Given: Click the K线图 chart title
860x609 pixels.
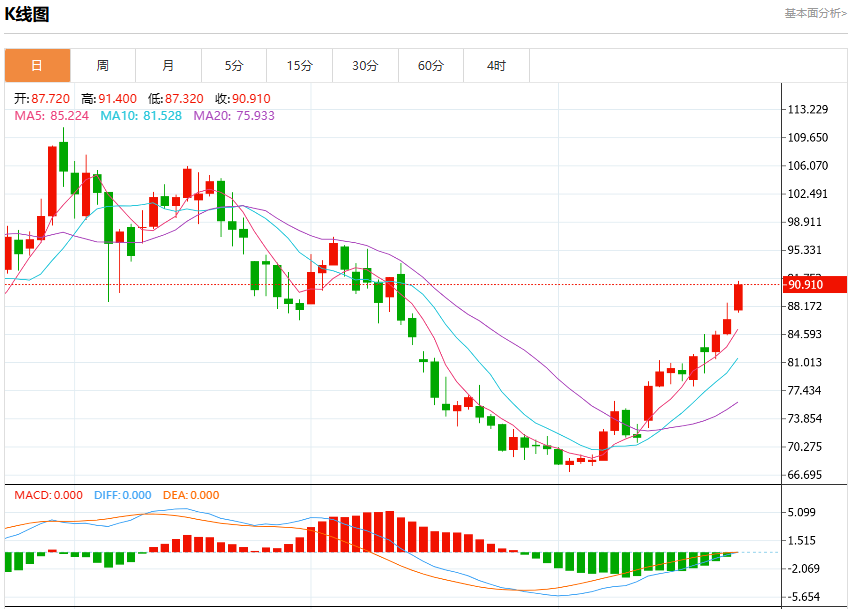Looking at the screenshot, I should (x=27, y=14).
